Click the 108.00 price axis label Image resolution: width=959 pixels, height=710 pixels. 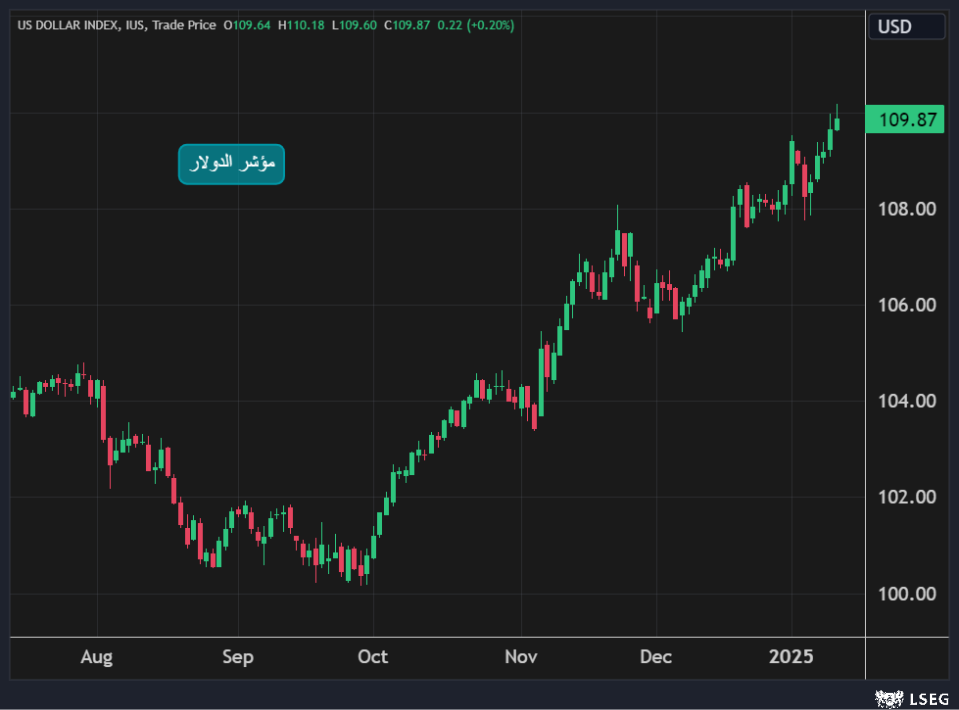tap(907, 209)
